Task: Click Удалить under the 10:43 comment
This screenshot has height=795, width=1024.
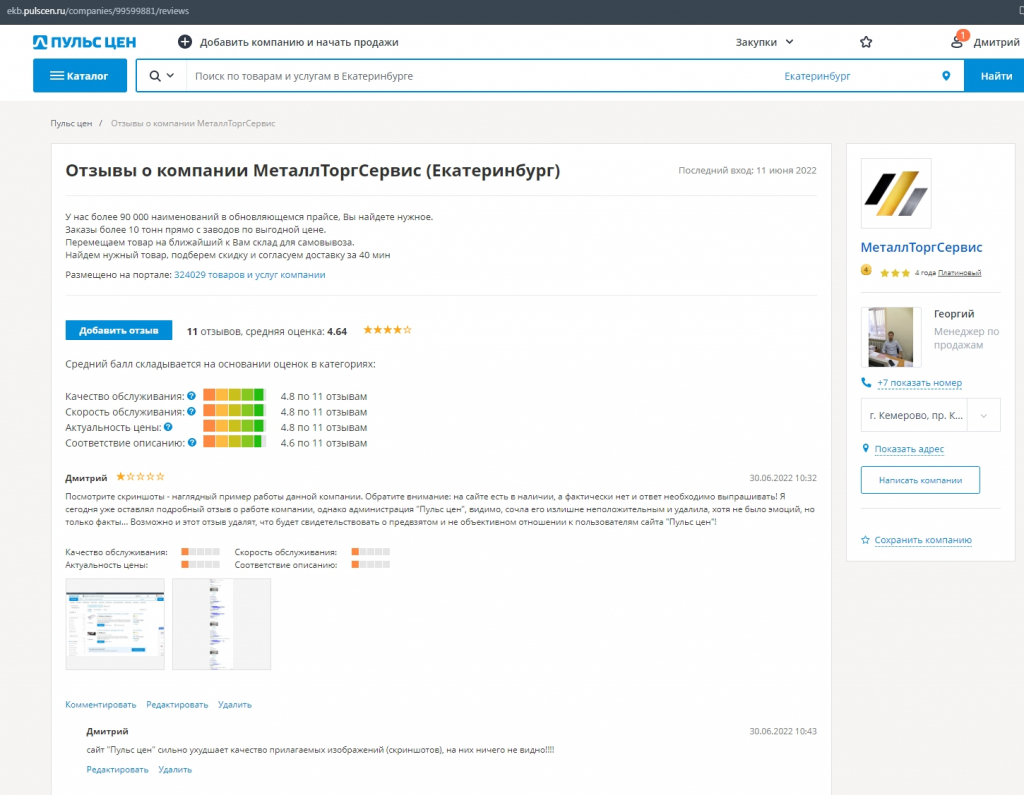Action: pyautogui.click(x=175, y=770)
